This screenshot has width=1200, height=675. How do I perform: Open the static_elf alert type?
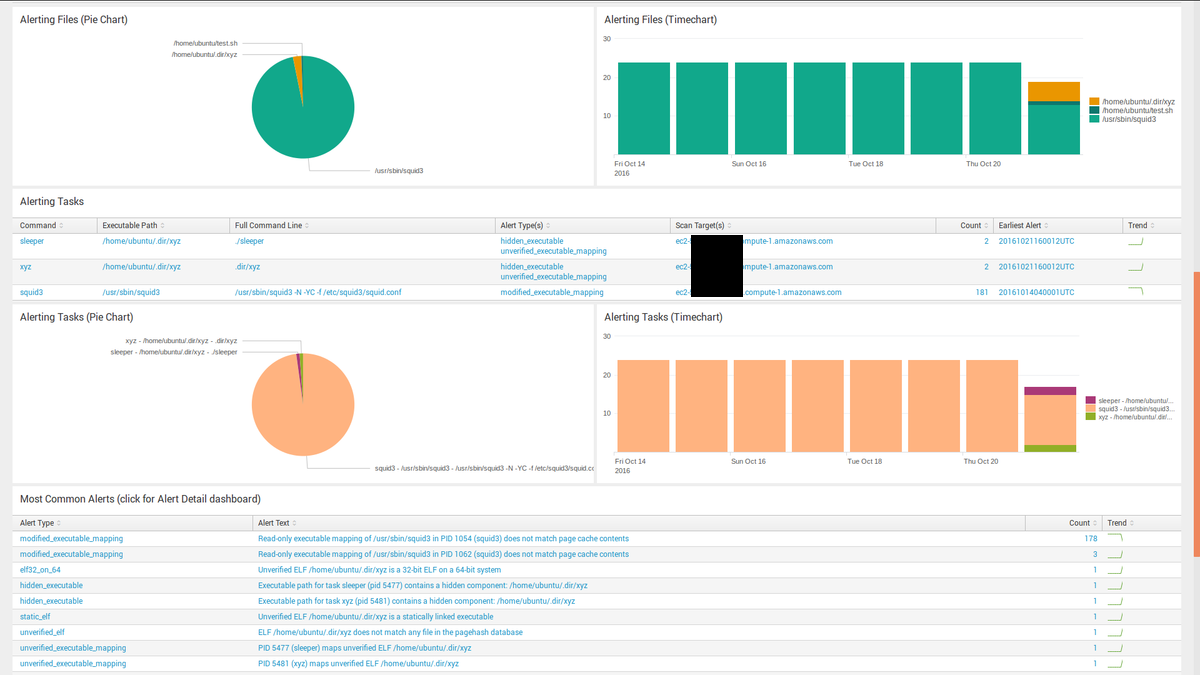pyautogui.click(x=35, y=617)
